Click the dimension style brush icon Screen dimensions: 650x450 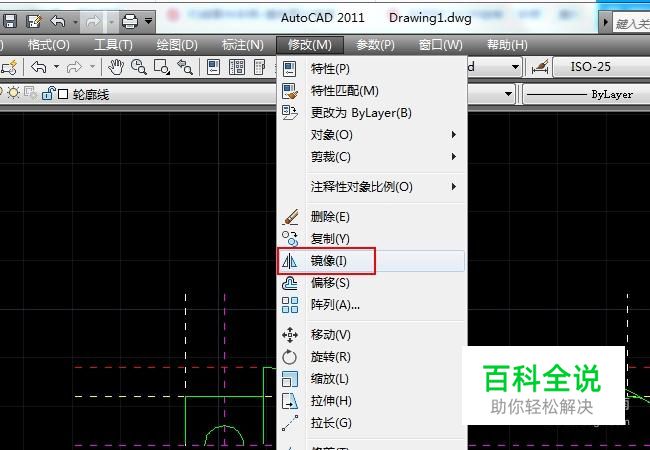[x=540, y=68]
